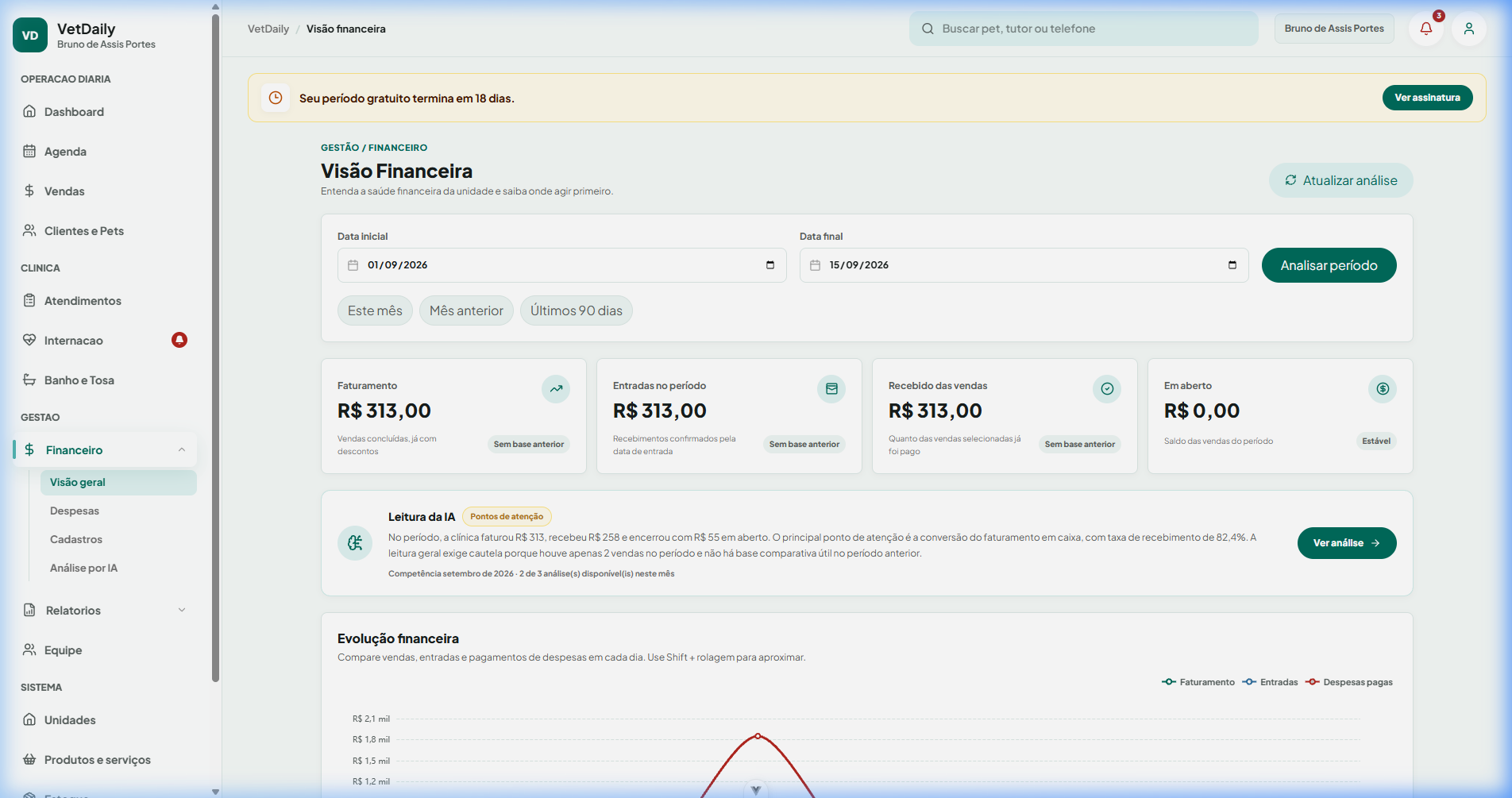
Task: Click Bruno de Assis Portes unit button
Action: click(1334, 29)
